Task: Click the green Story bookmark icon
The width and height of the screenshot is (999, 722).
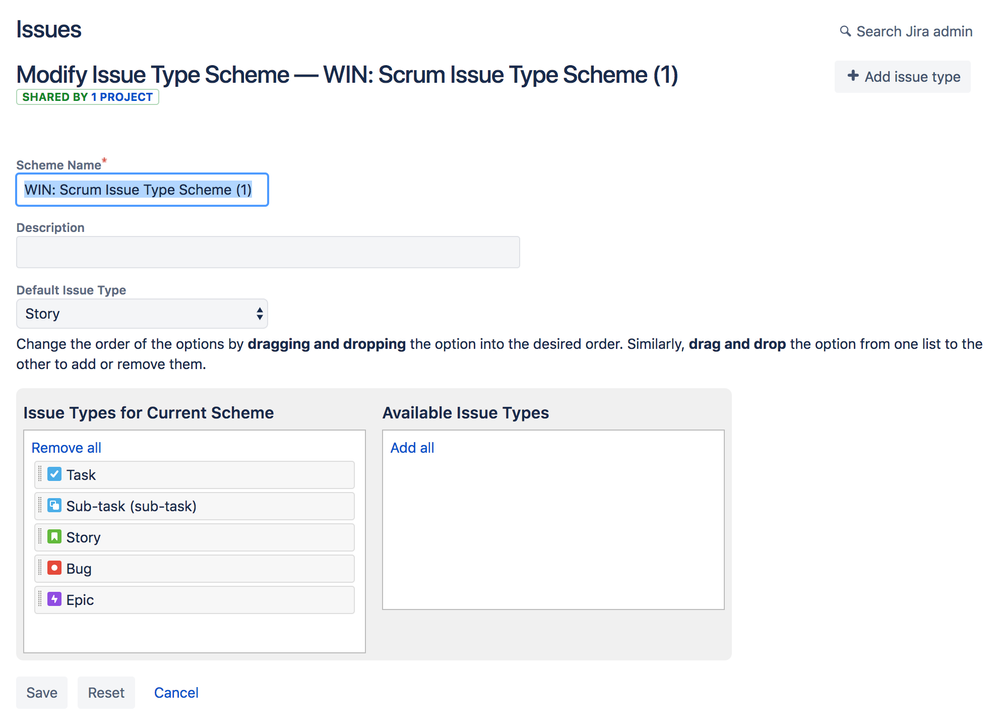Action: click(x=55, y=537)
